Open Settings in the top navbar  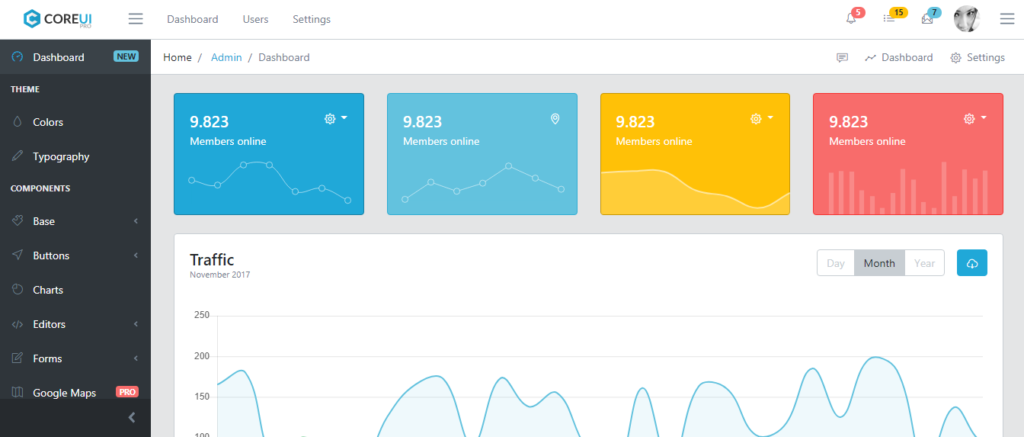click(x=312, y=20)
